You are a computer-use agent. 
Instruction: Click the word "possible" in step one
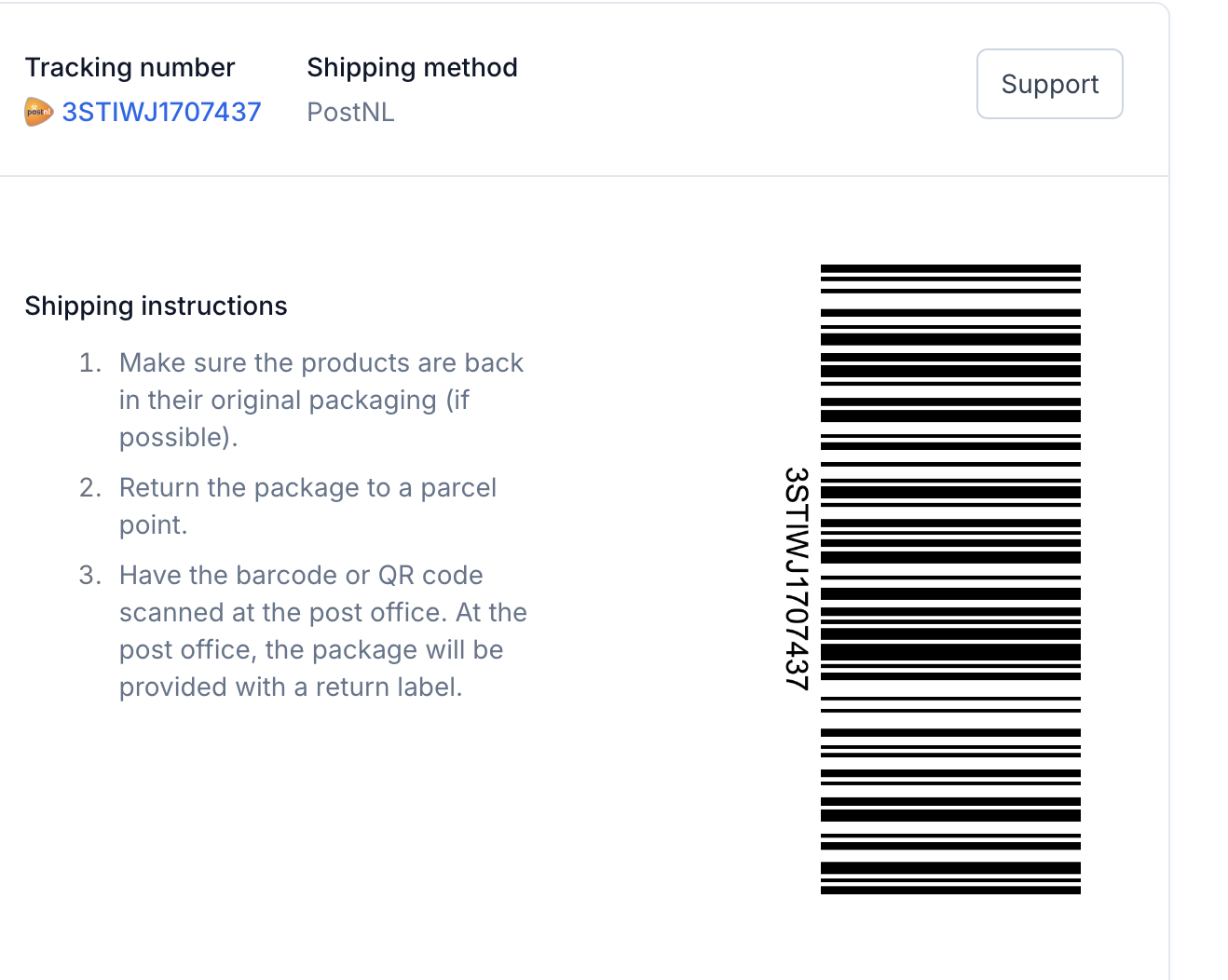click(175, 437)
